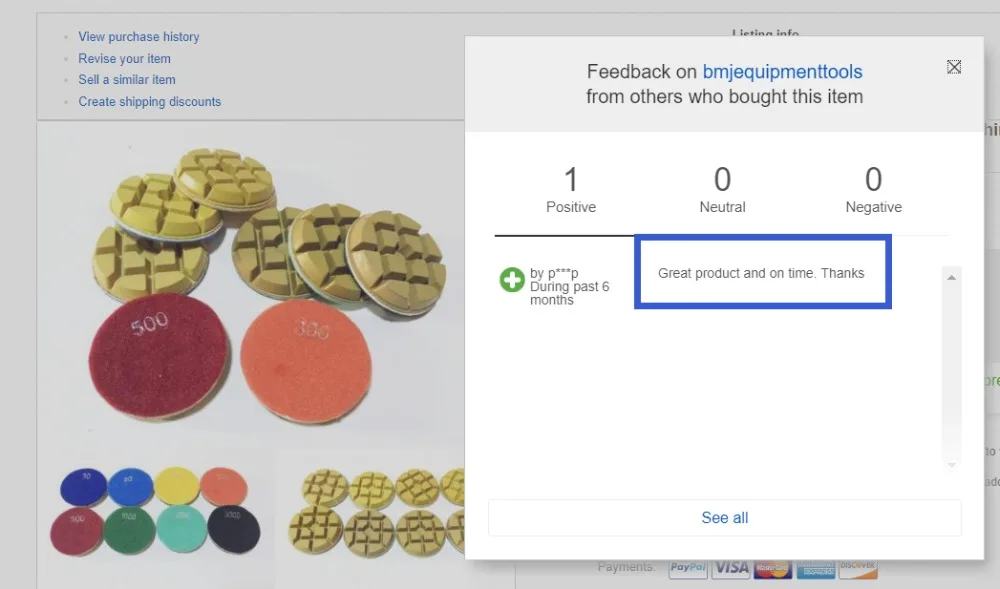This screenshot has width=1000, height=589.
Task: Click the Discover card payment icon
Action: (x=858, y=569)
